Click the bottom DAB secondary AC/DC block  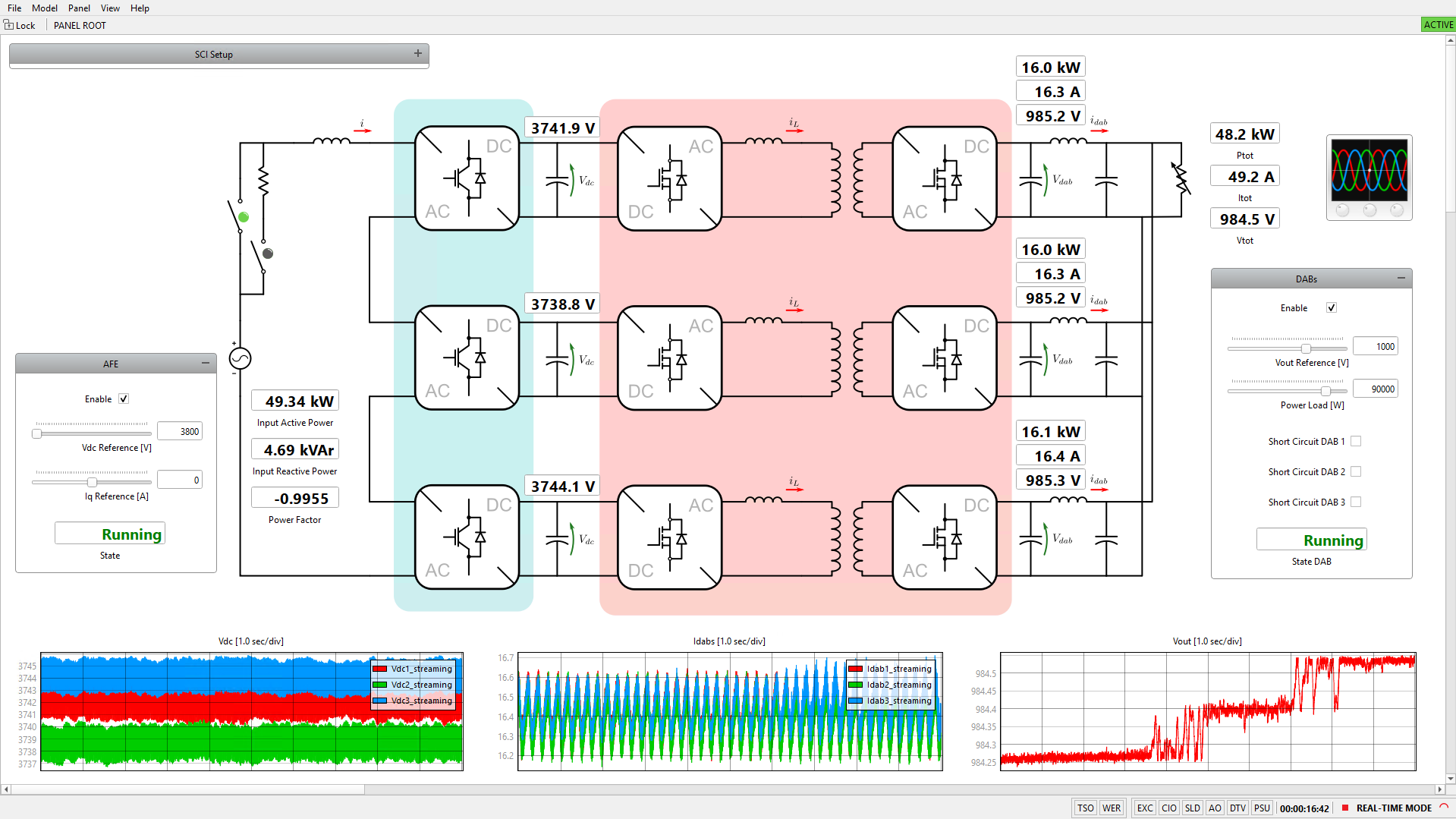(945, 537)
